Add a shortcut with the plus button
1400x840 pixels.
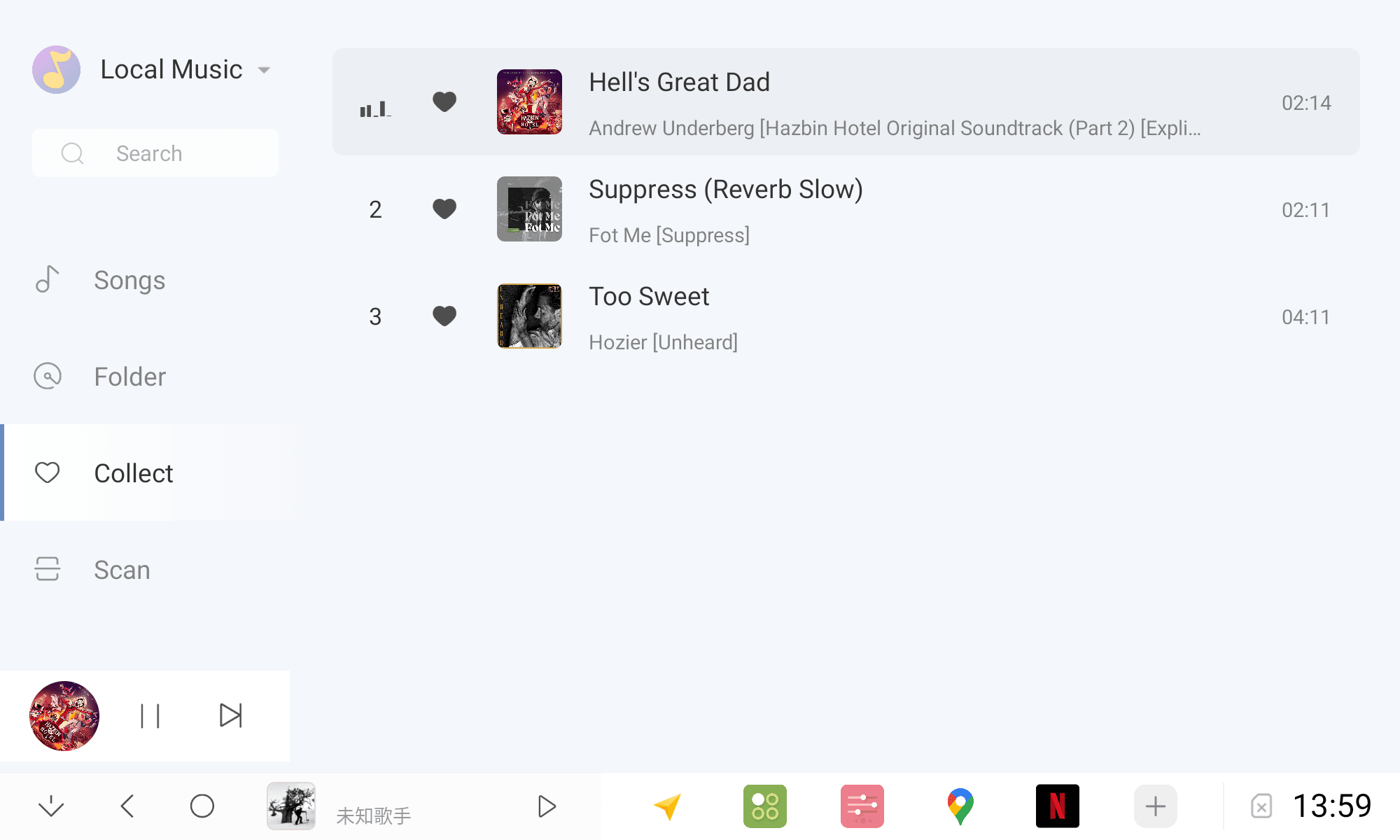1155,806
